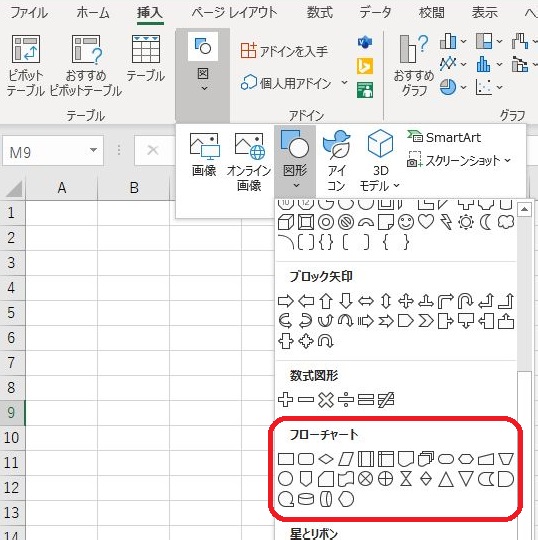This screenshot has height=540, width=538.
Task: Click the Visio Data Visualizer add-in icon
Action: [365, 42]
